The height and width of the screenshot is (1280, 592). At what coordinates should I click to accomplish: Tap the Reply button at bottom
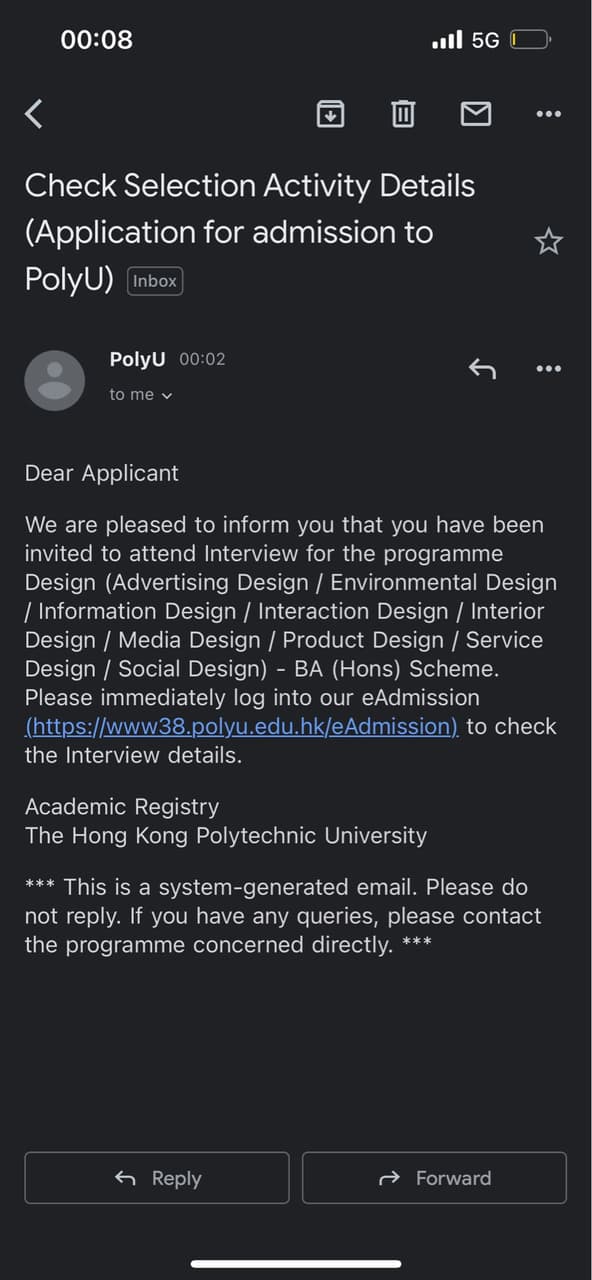pyautogui.click(x=157, y=1178)
